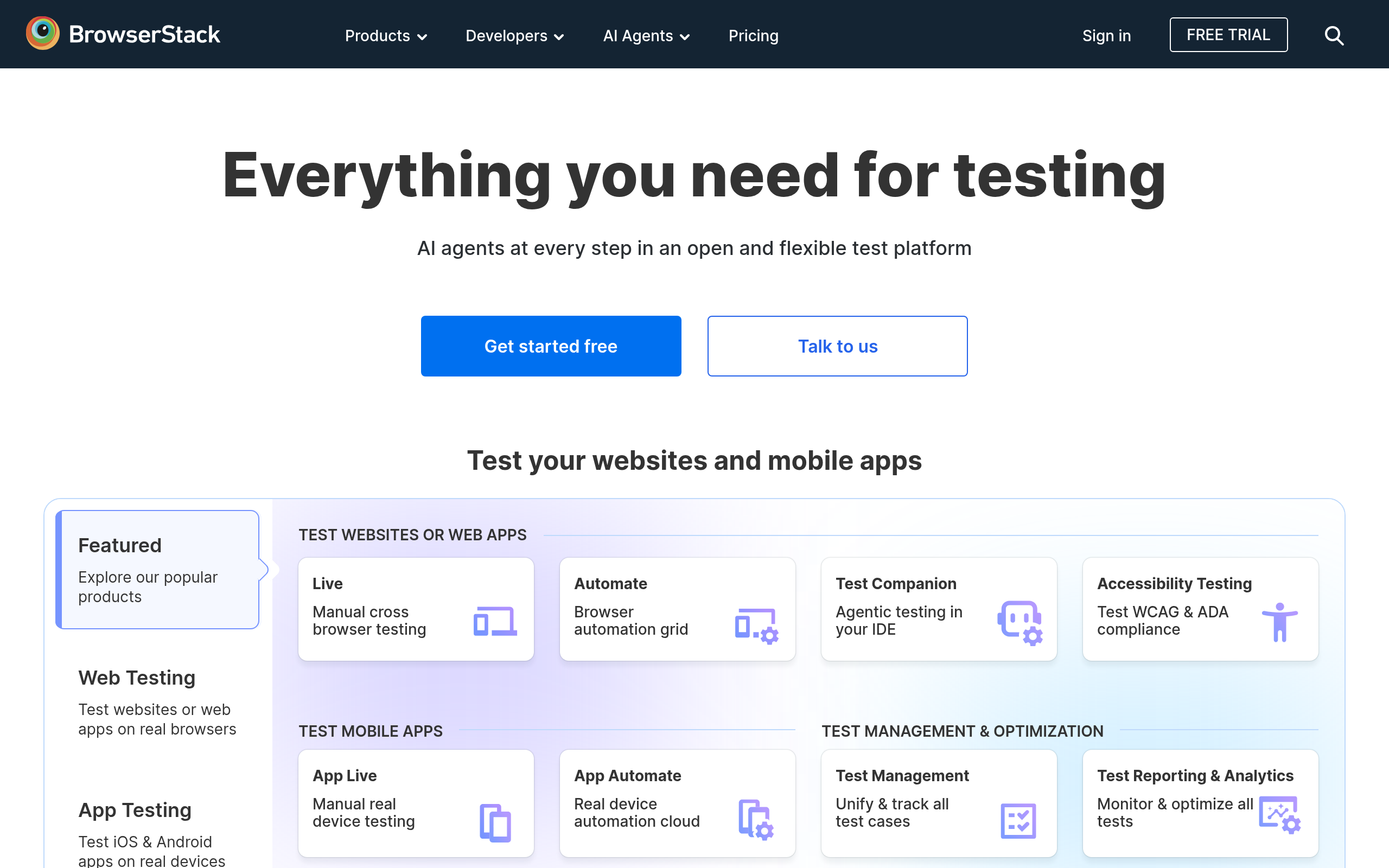Click the Sign in link
Screen dimensions: 1389x868
[x=1106, y=36]
